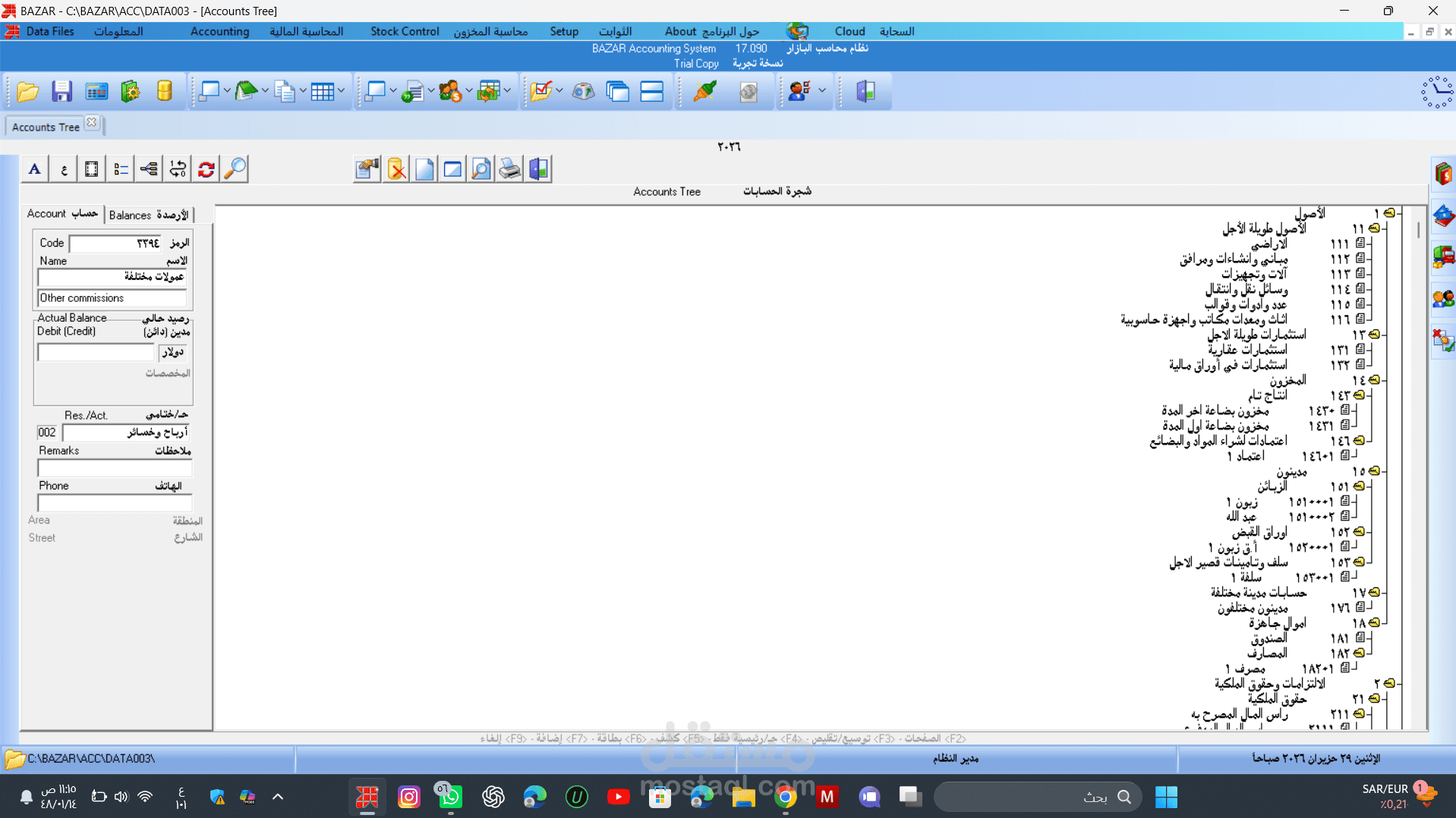Collapse the الأصول node numbered ١
The width and height of the screenshot is (1456, 818).
[1389, 213]
